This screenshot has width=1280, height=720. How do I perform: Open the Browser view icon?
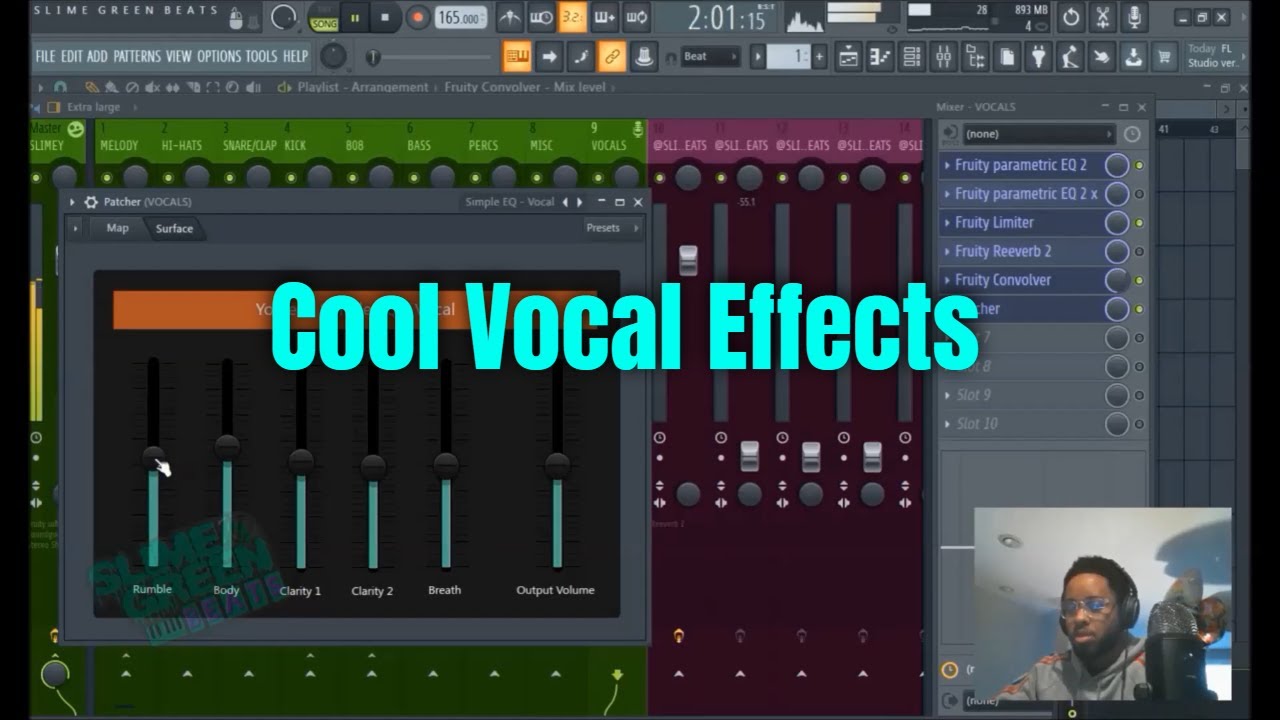975,57
